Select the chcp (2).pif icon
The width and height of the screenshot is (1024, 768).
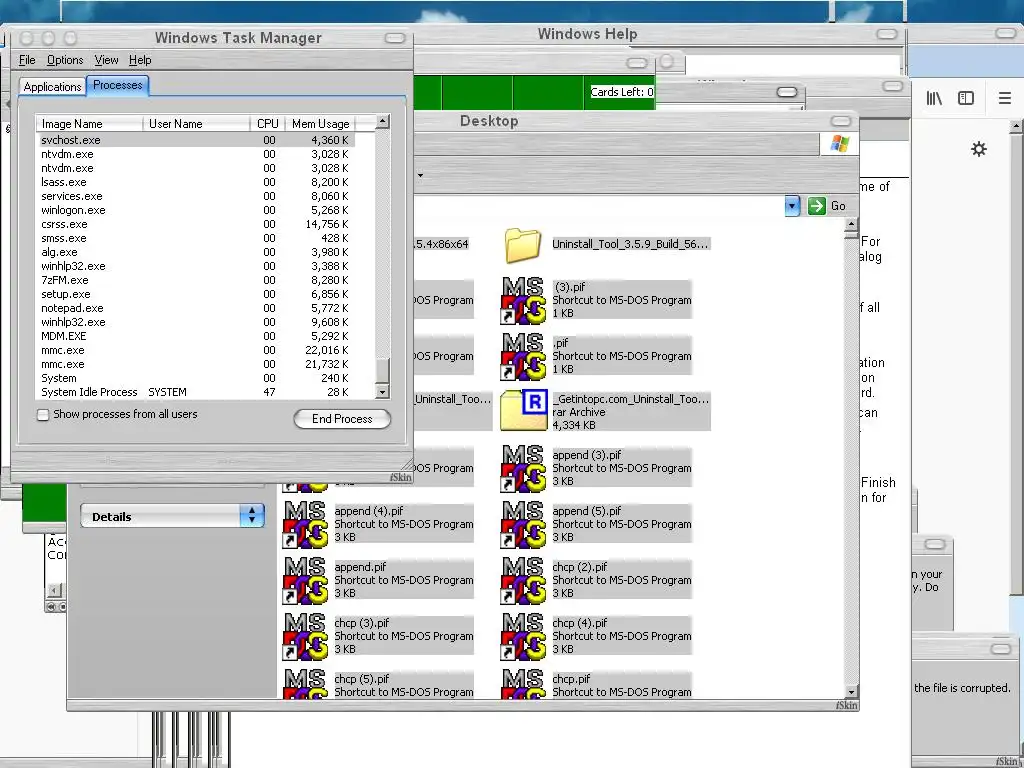[x=522, y=581]
